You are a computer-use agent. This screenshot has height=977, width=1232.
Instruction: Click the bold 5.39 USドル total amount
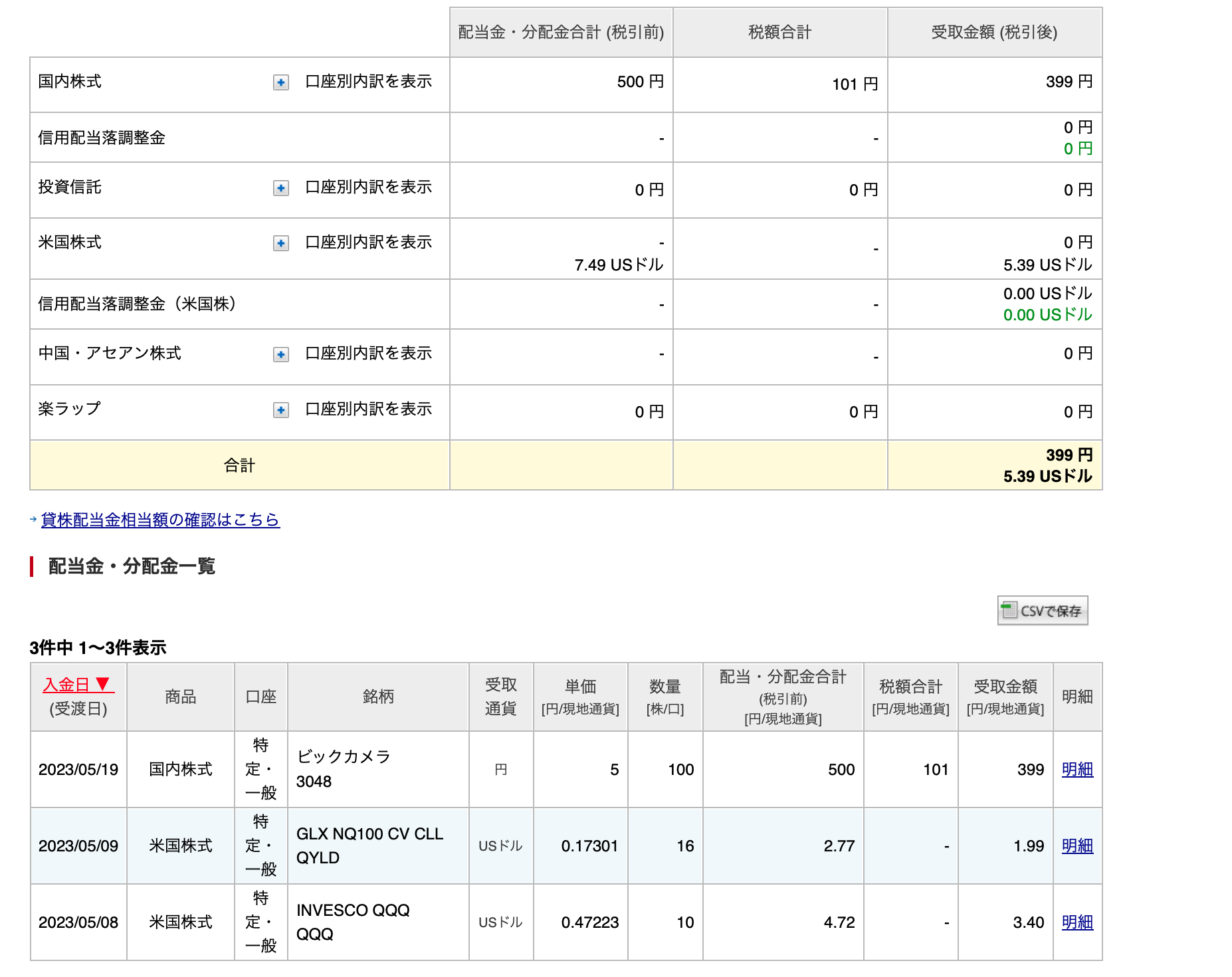[1047, 477]
